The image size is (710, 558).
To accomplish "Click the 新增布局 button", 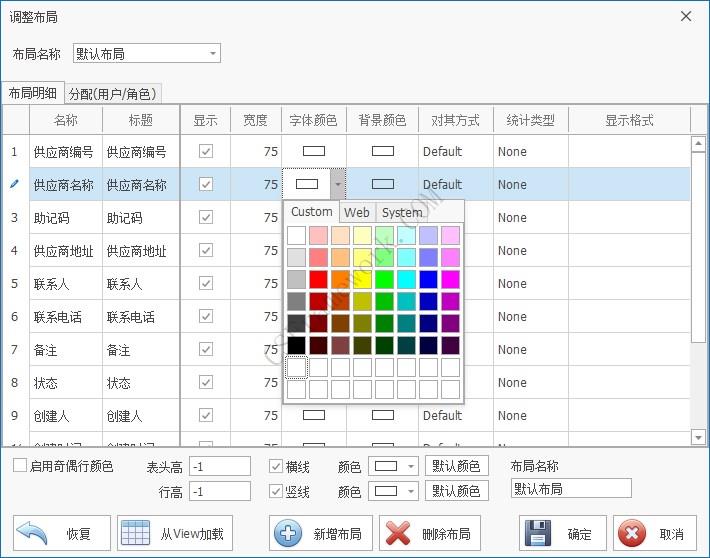I will [321, 533].
